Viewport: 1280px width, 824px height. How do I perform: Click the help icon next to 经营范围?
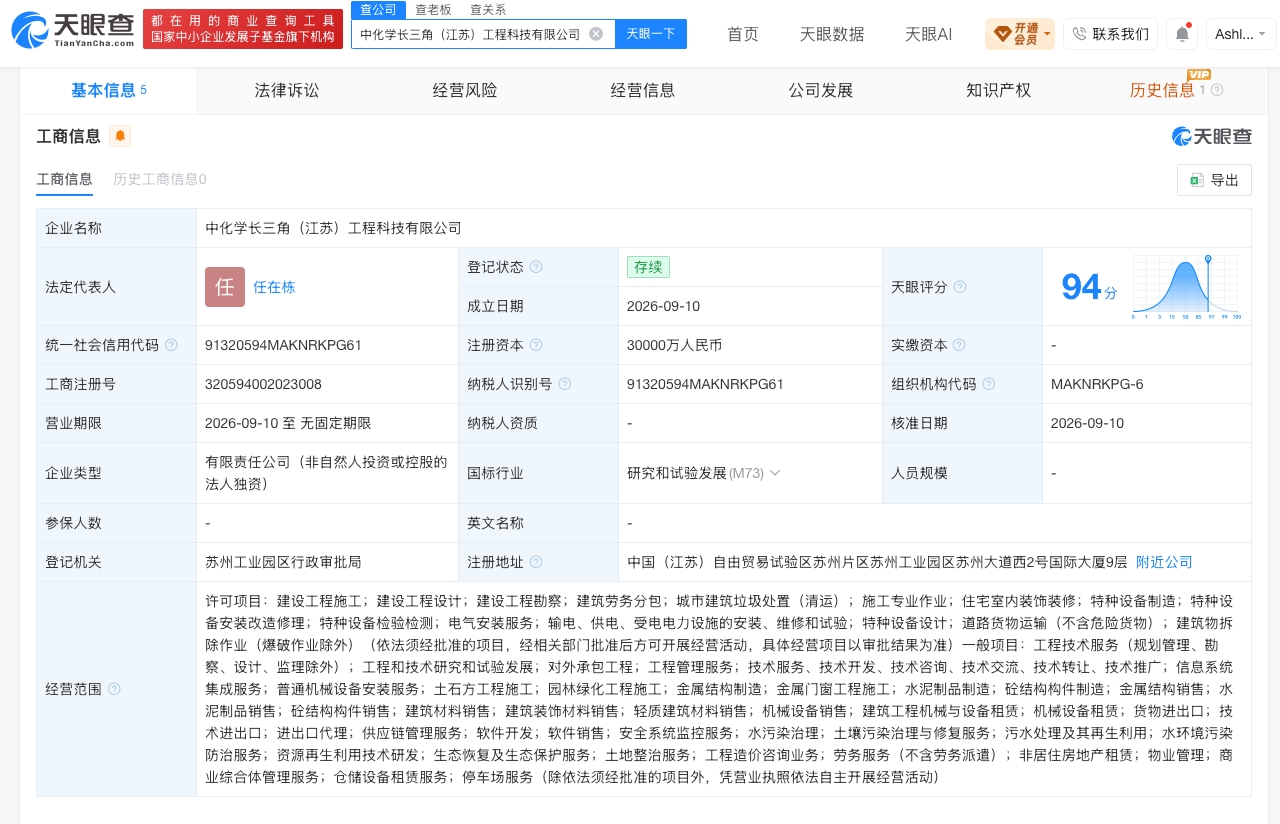[114, 689]
